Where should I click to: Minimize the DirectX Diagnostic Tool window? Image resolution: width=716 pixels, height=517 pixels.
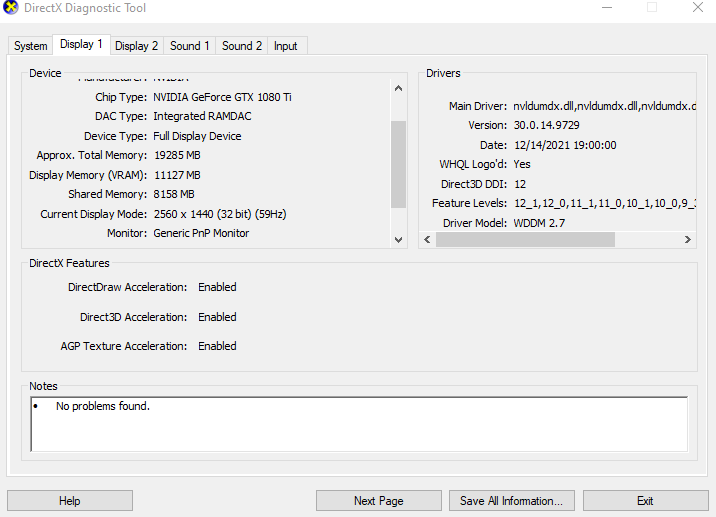tap(607, 8)
